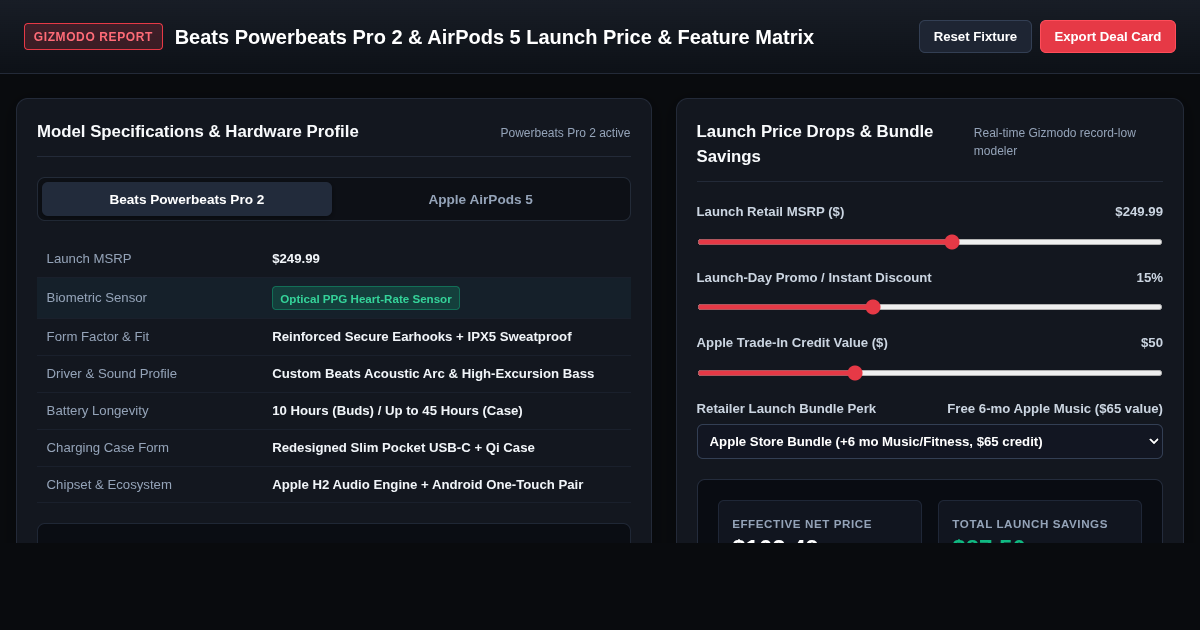This screenshot has height=630, width=1200.
Task: Click the Form Factor & Fit label
Action: pos(98,337)
